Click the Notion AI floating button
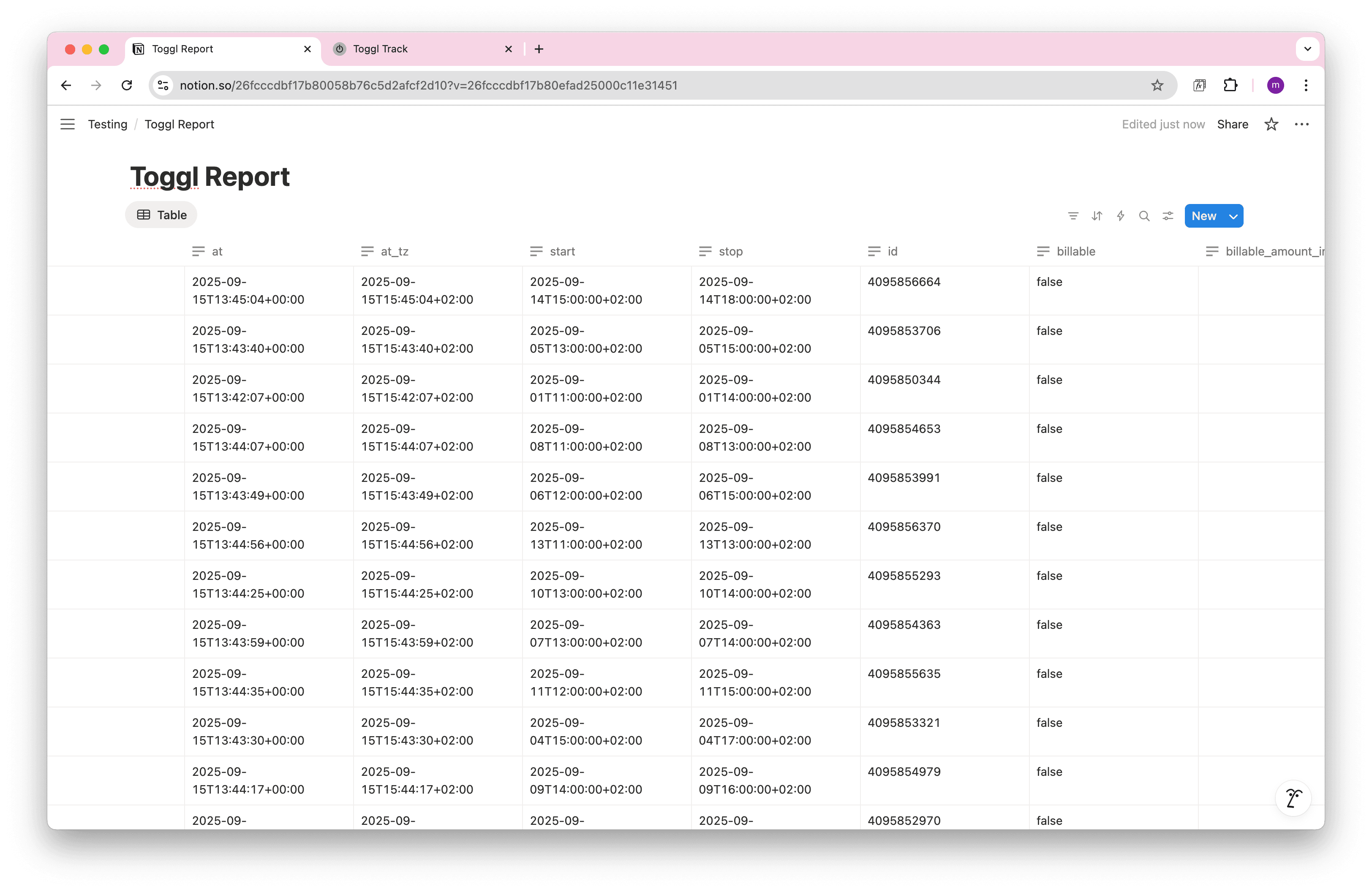This screenshot has width=1372, height=892. (x=1293, y=798)
